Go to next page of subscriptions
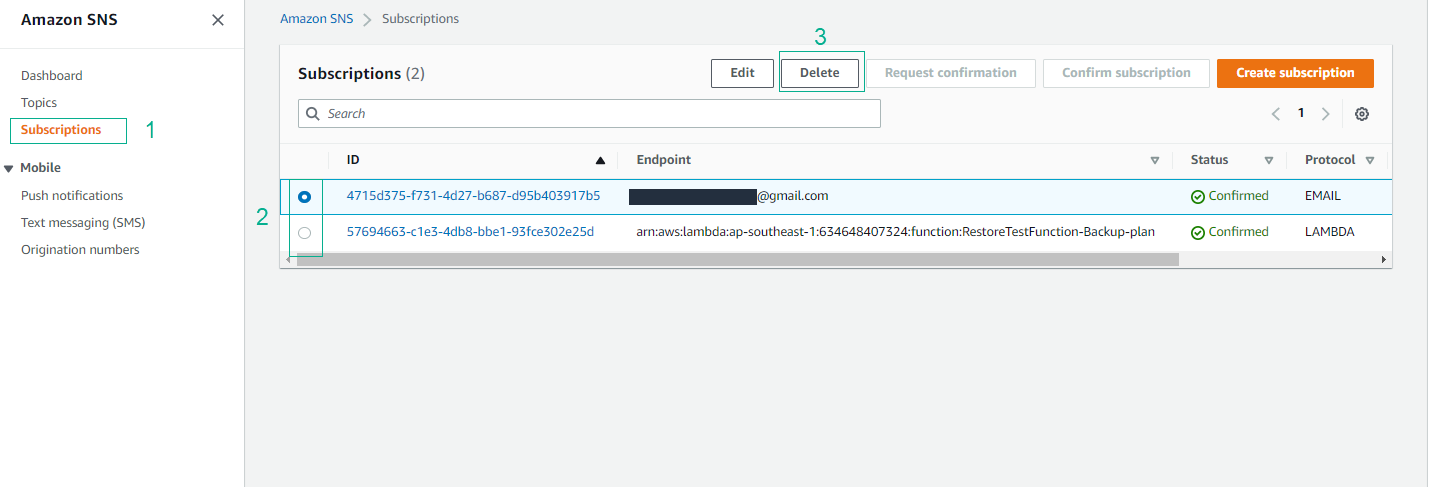The width and height of the screenshot is (1432, 487). click(1325, 114)
